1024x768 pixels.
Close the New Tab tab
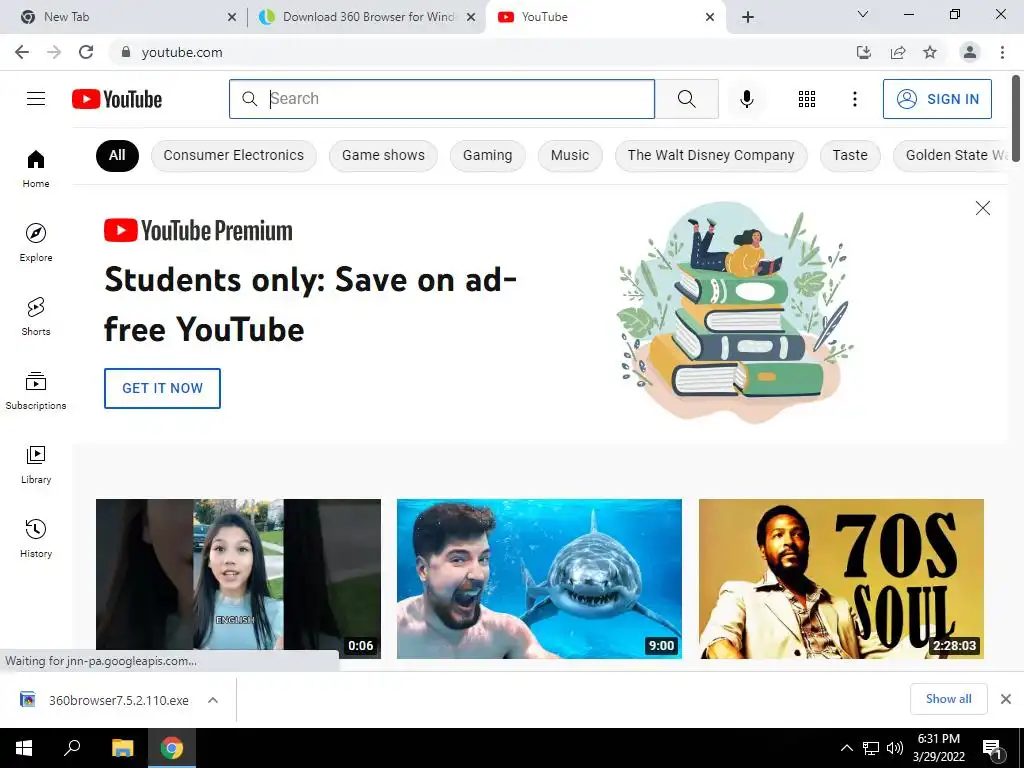(x=232, y=17)
